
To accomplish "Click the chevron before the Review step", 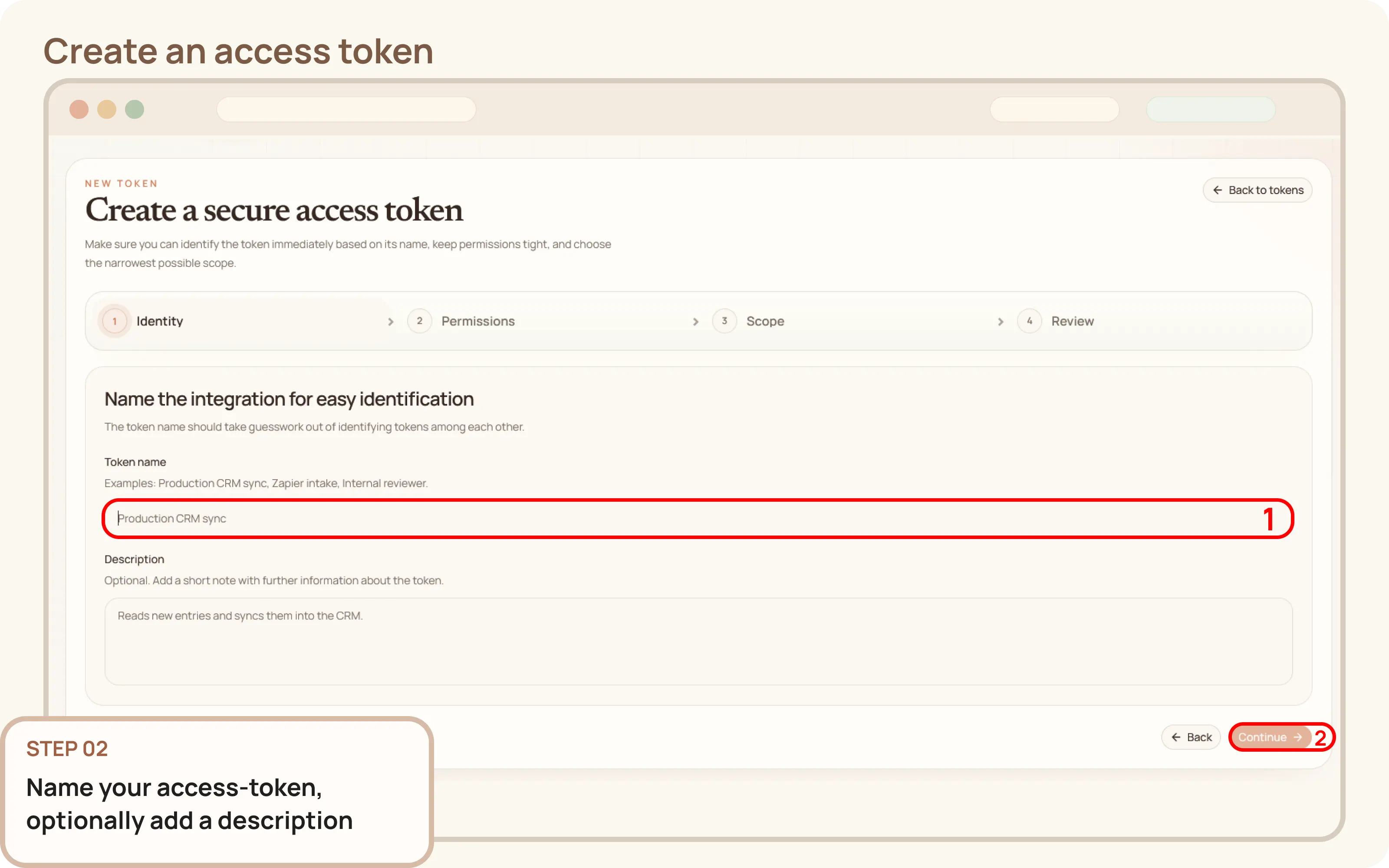I will coord(1001,322).
